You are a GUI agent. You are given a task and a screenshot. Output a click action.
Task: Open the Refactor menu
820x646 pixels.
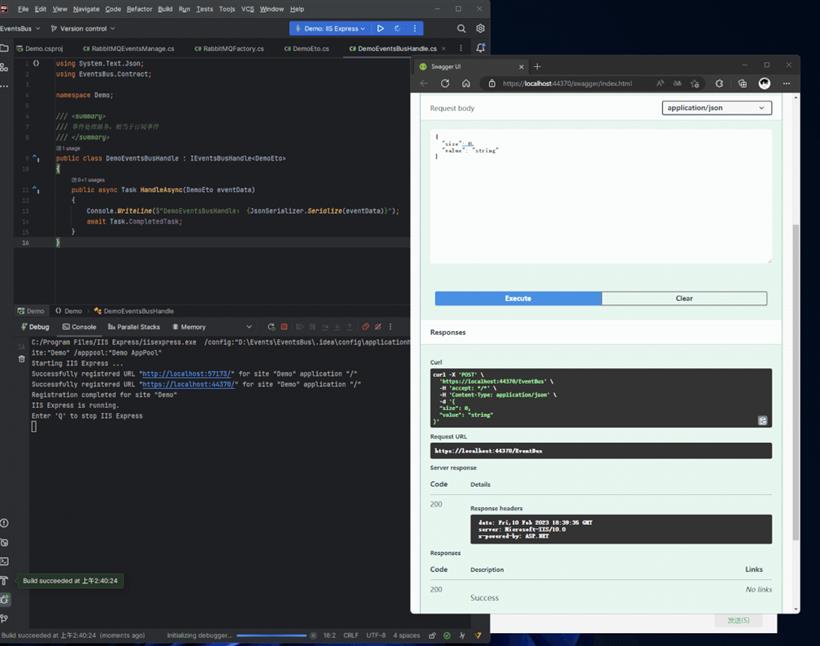tap(139, 9)
